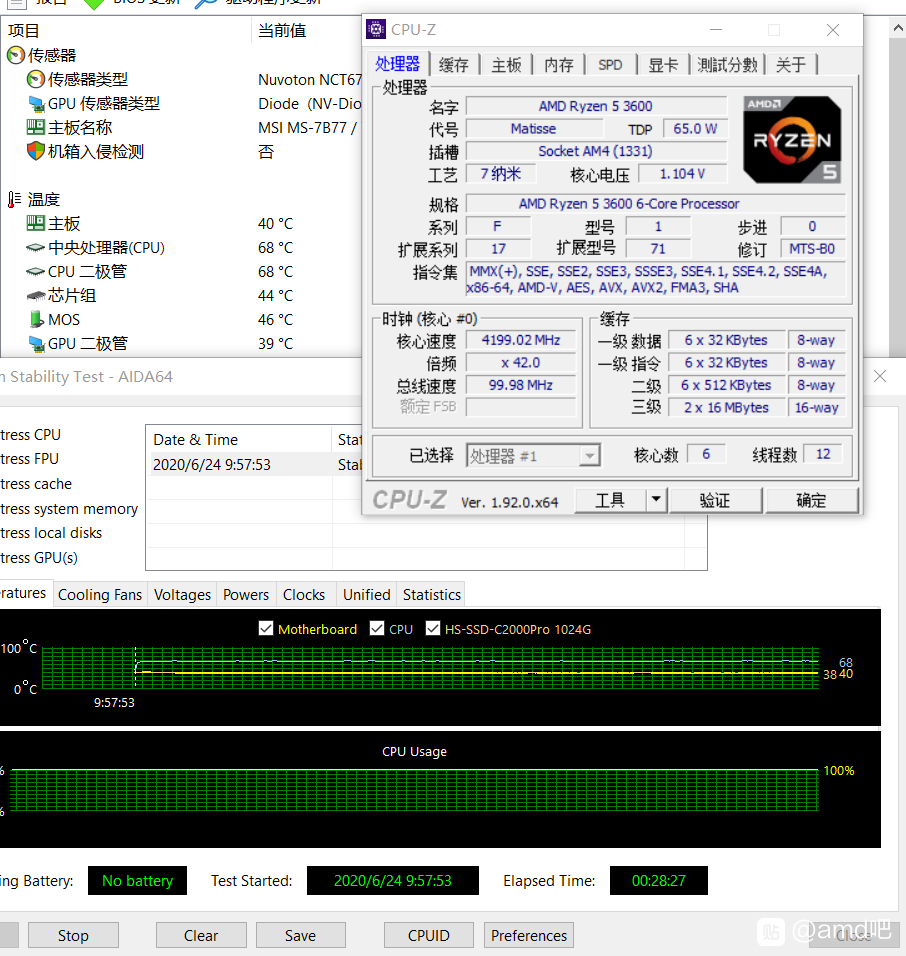Click the scrollbar up arrow in AIDA64 sensor panel
The height and width of the screenshot is (956, 906).
897,28
